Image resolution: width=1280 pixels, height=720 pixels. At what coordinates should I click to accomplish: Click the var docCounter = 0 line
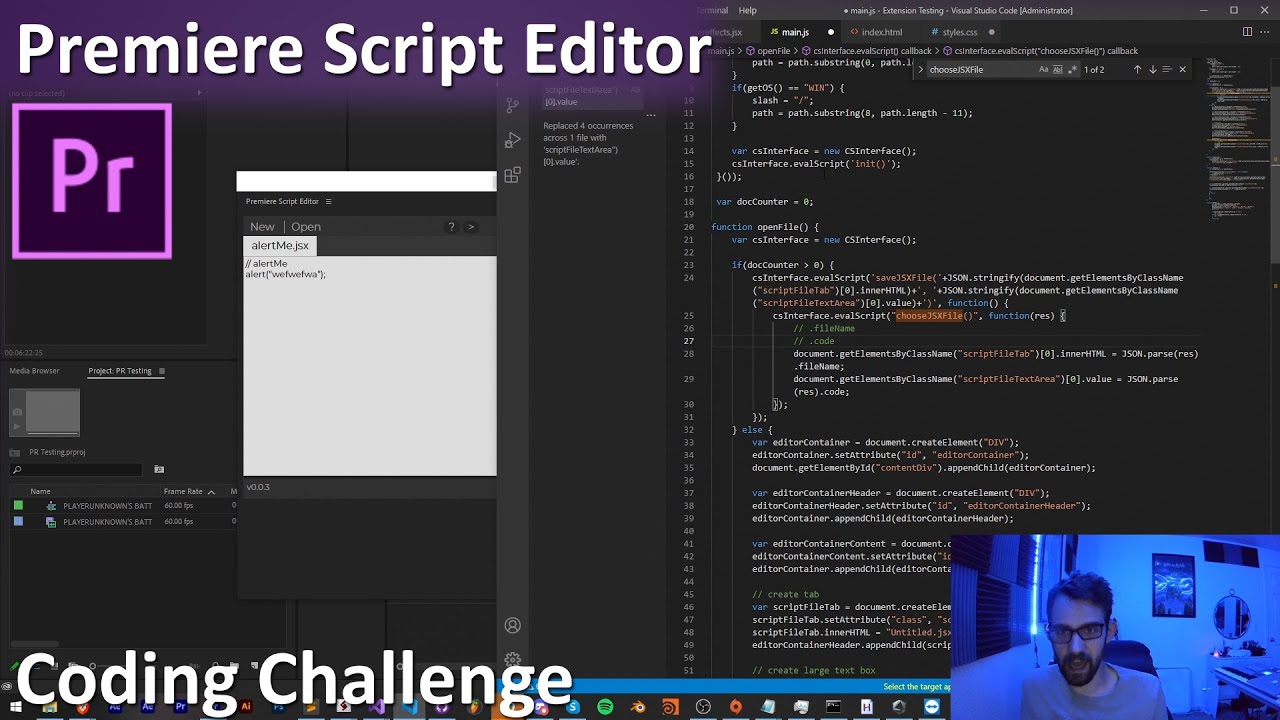click(764, 202)
